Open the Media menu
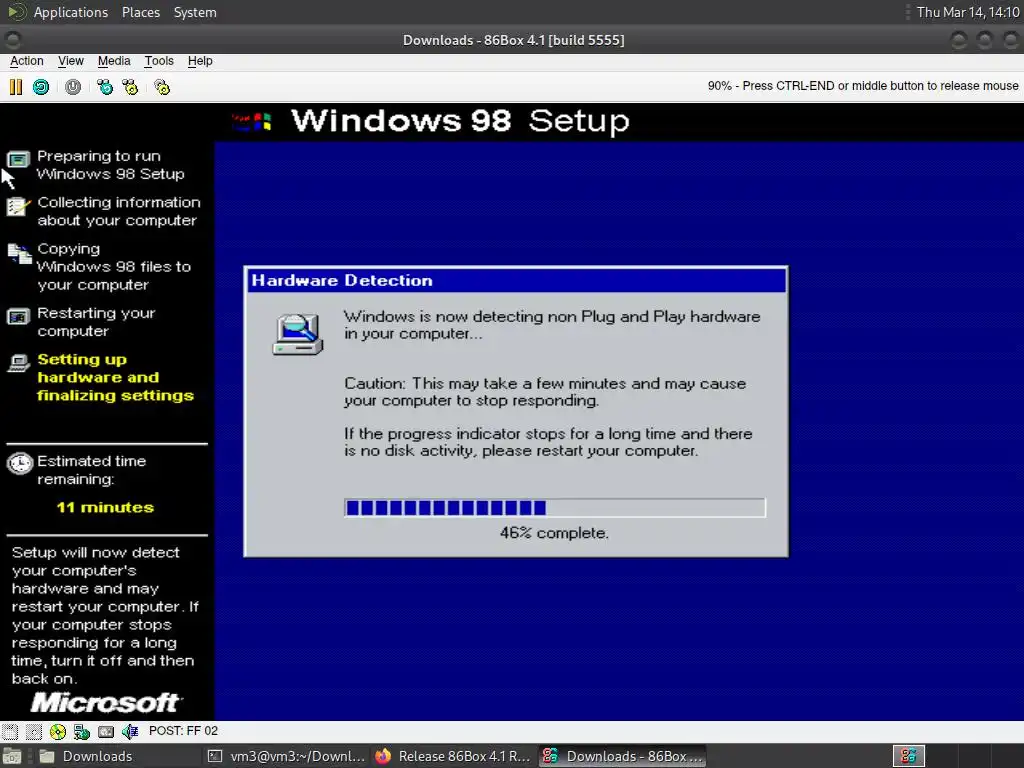Screen dimensions: 1024x768 [114, 61]
